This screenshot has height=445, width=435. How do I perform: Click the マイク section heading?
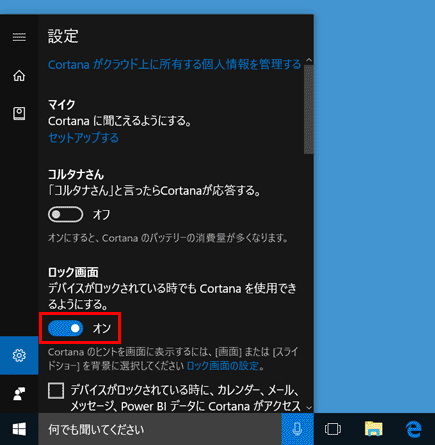click(x=62, y=105)
